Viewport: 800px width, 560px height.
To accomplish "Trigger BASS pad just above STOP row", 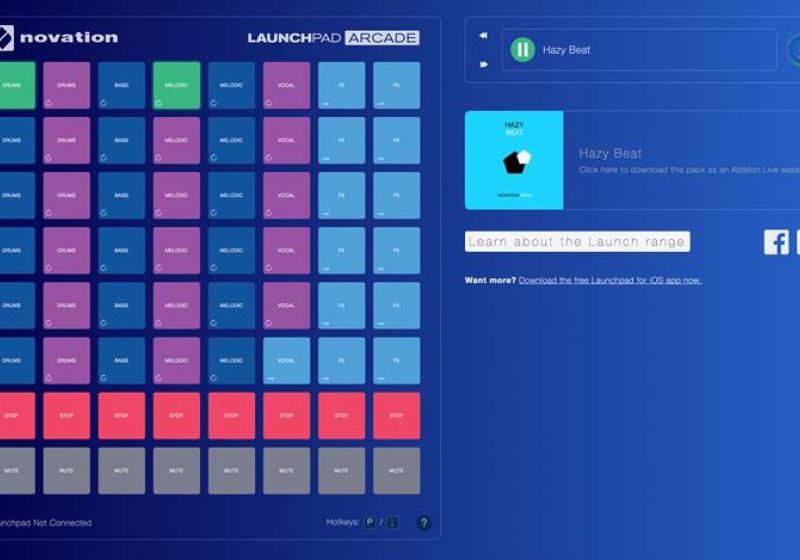I will 121,361.
